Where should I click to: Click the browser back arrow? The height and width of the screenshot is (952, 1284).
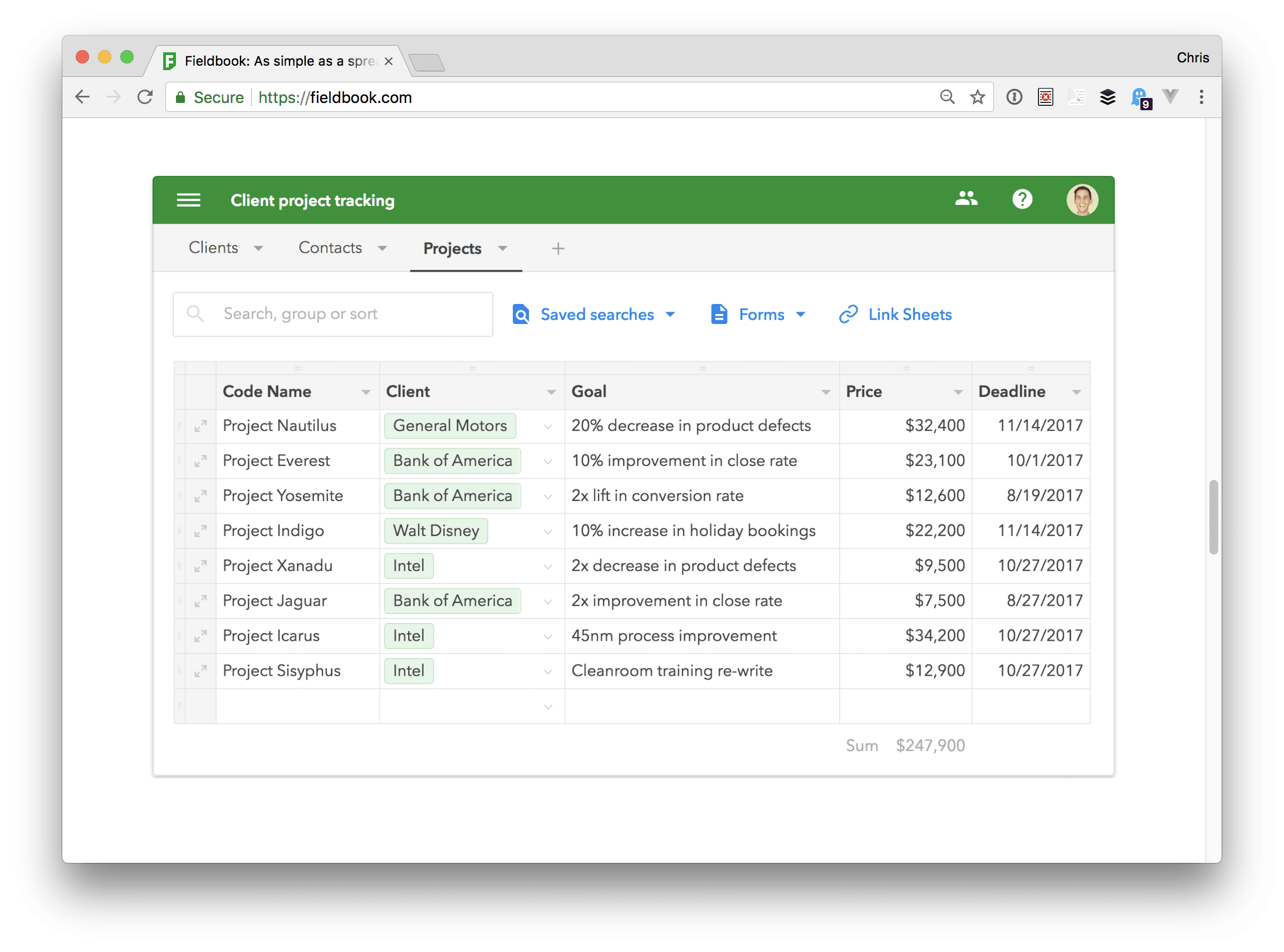pos(82,97)
